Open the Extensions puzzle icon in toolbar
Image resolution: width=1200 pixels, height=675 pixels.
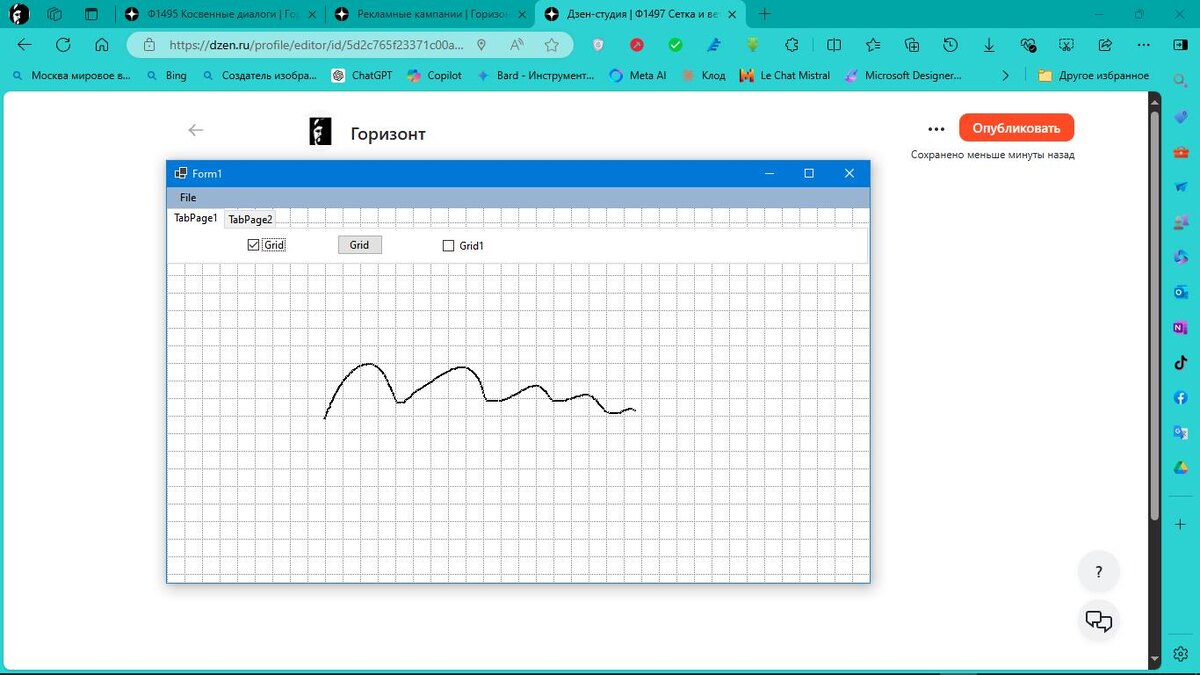coord(792,45)
